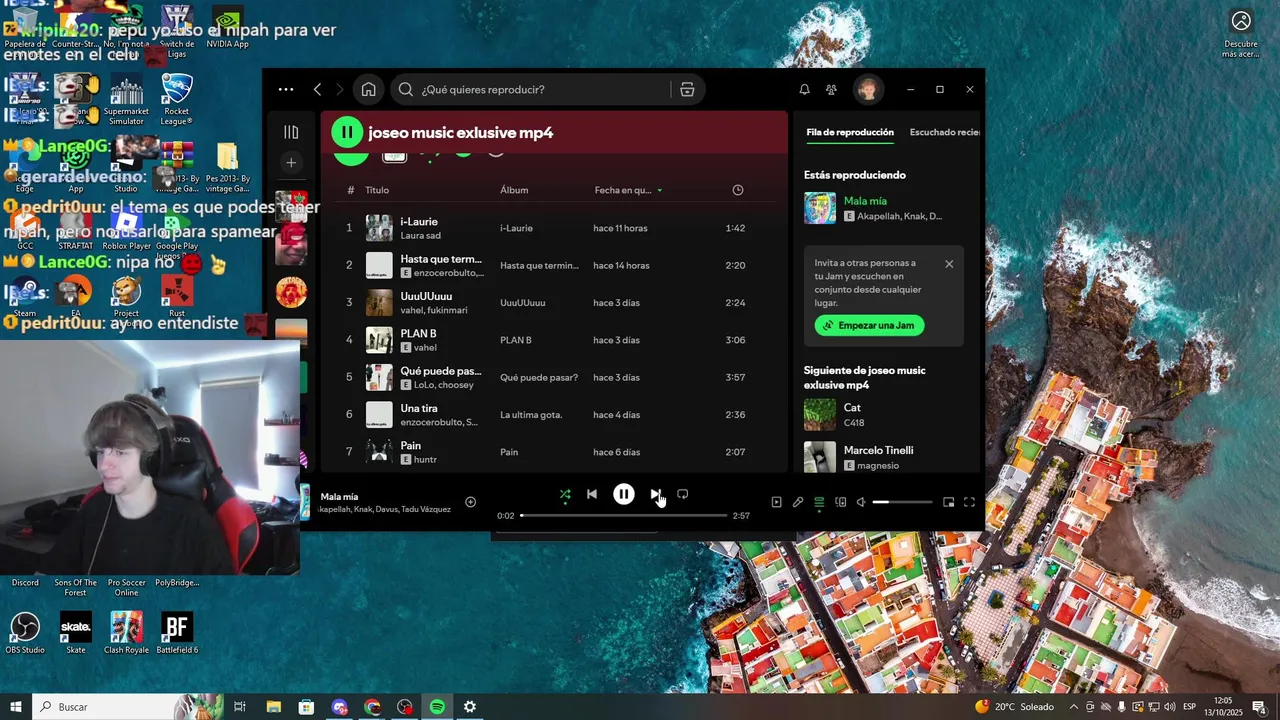1280x720 pixels.
Task: Go to Spotify Home
Action: click(x=369, y=89)
